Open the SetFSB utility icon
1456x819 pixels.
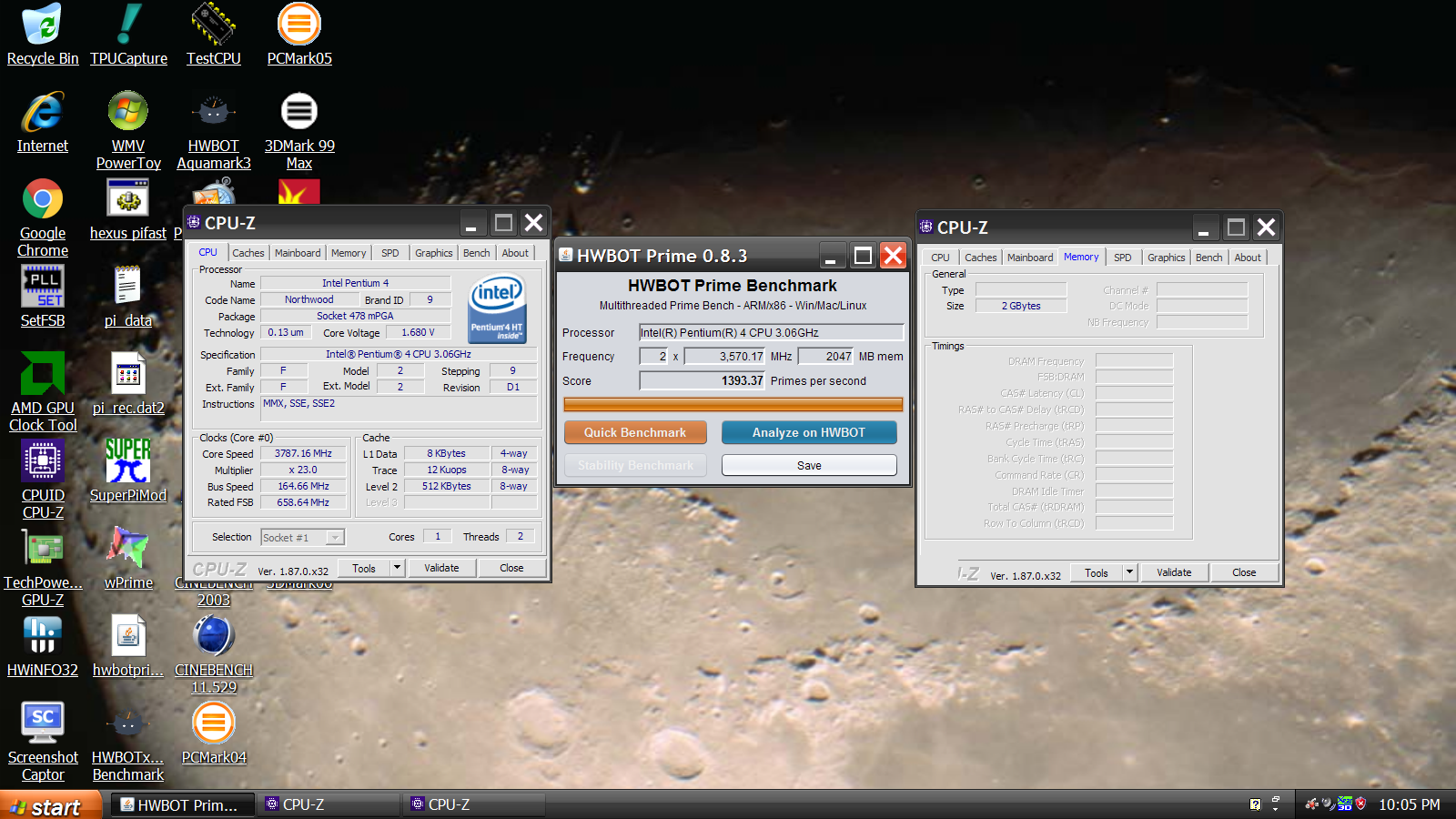click(42, 297)
